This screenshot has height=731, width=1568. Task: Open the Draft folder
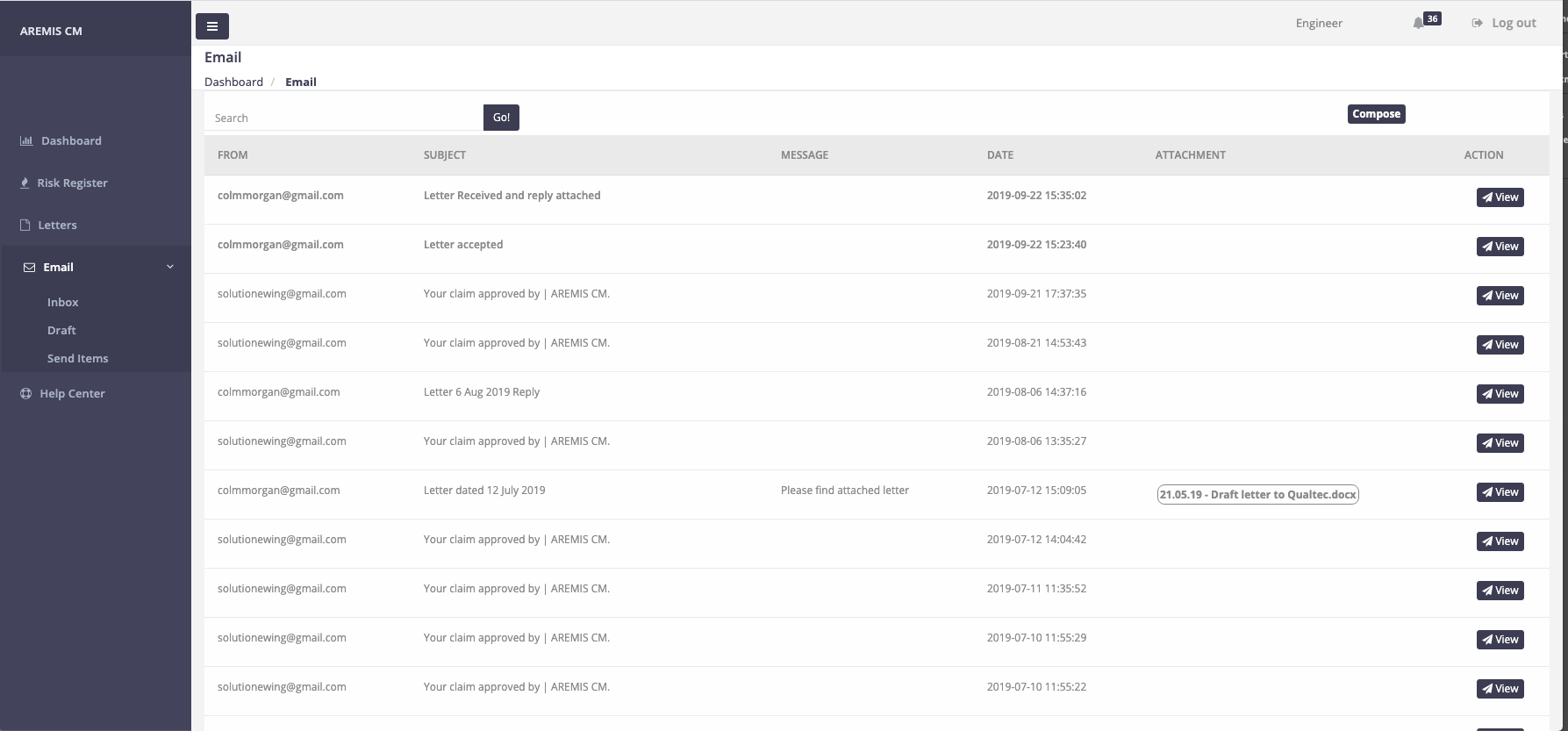pyautogui.click(x=61, y=330)
